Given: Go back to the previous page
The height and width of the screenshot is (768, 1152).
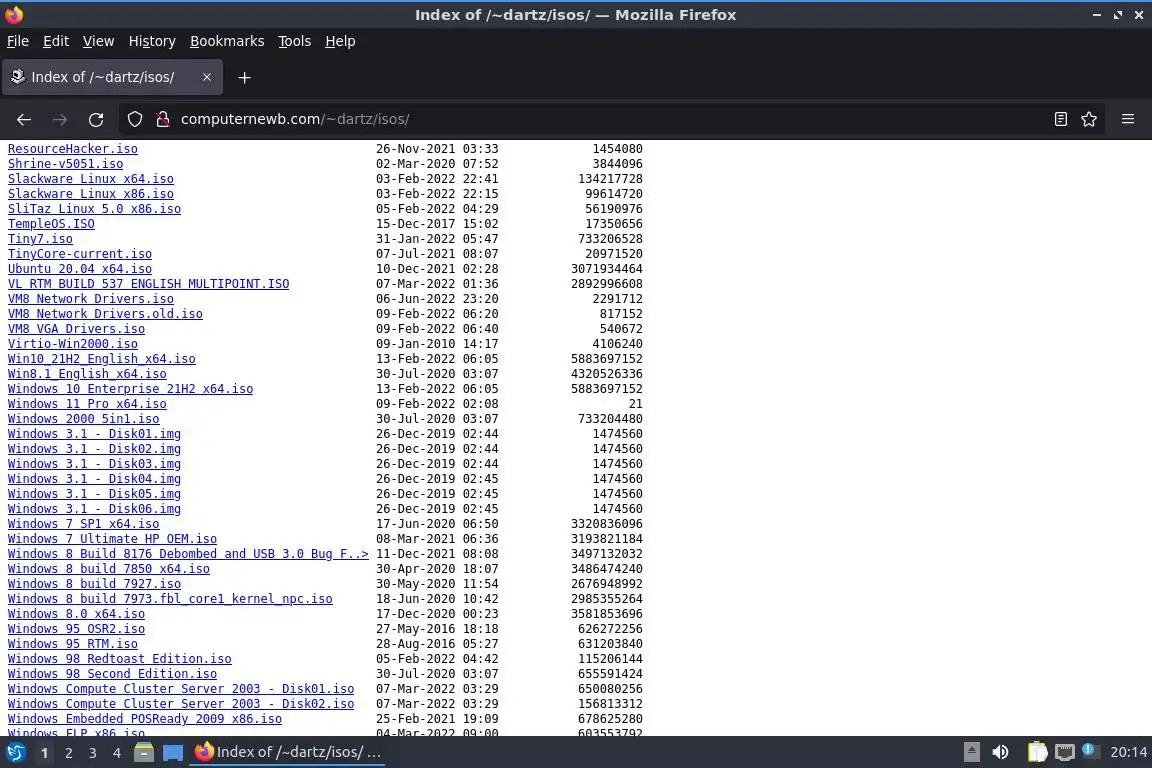Looking at the screenshot, I should tap(24, 119).
